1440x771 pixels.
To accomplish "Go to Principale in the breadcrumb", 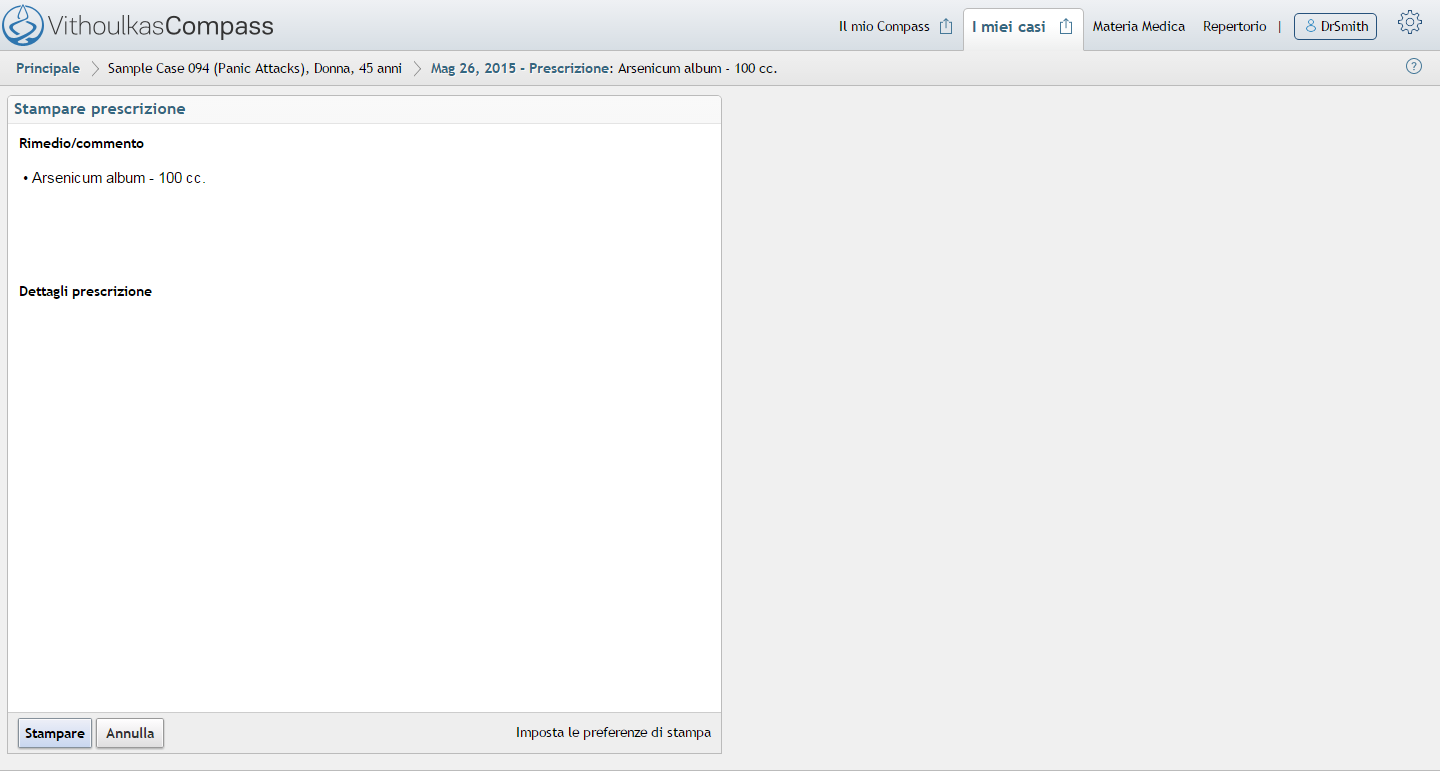I will pyautogui.click(x=48, y=69).
